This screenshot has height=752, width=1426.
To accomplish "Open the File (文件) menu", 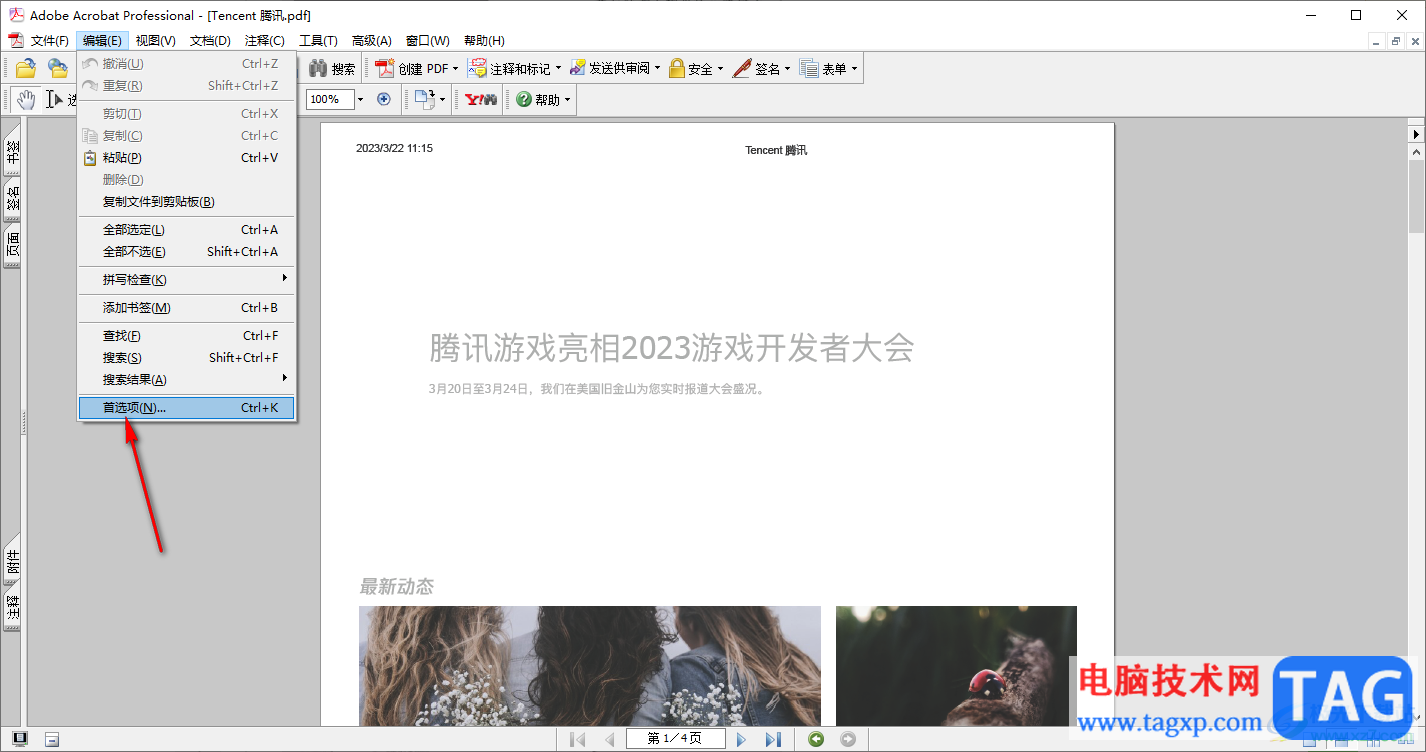I will (49, 40).
